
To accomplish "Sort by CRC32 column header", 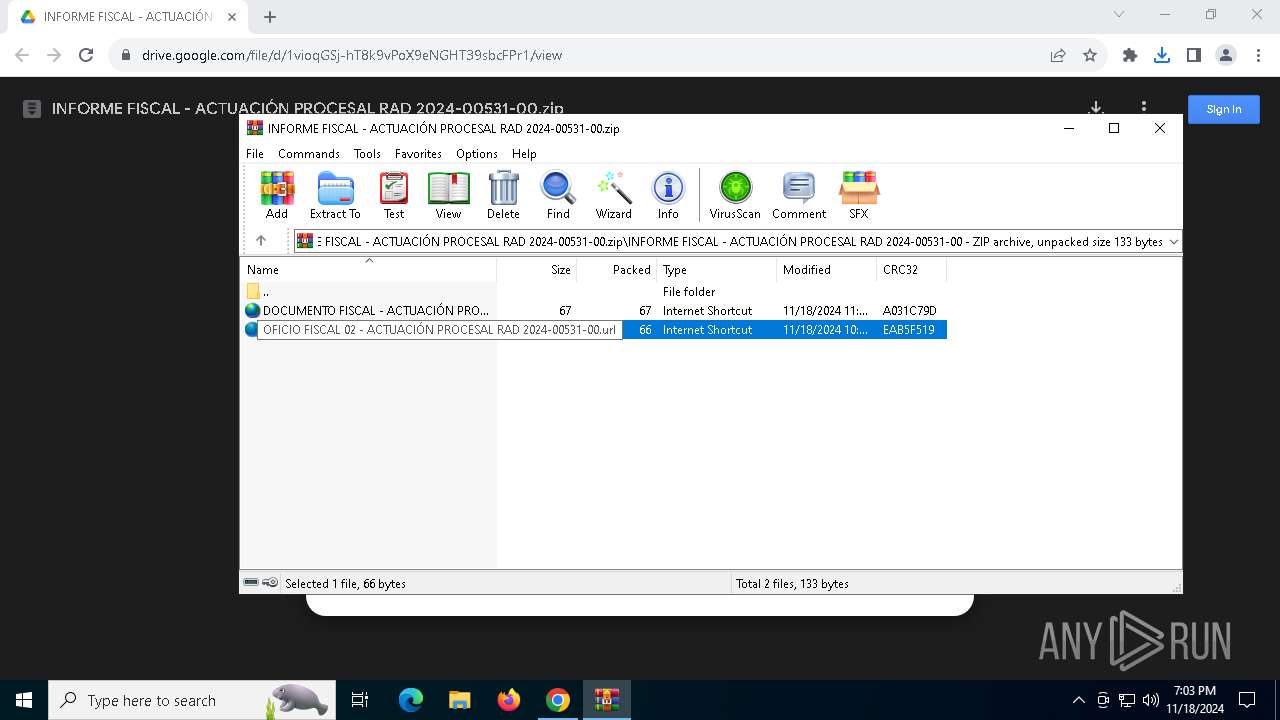I will click(911, 270).
